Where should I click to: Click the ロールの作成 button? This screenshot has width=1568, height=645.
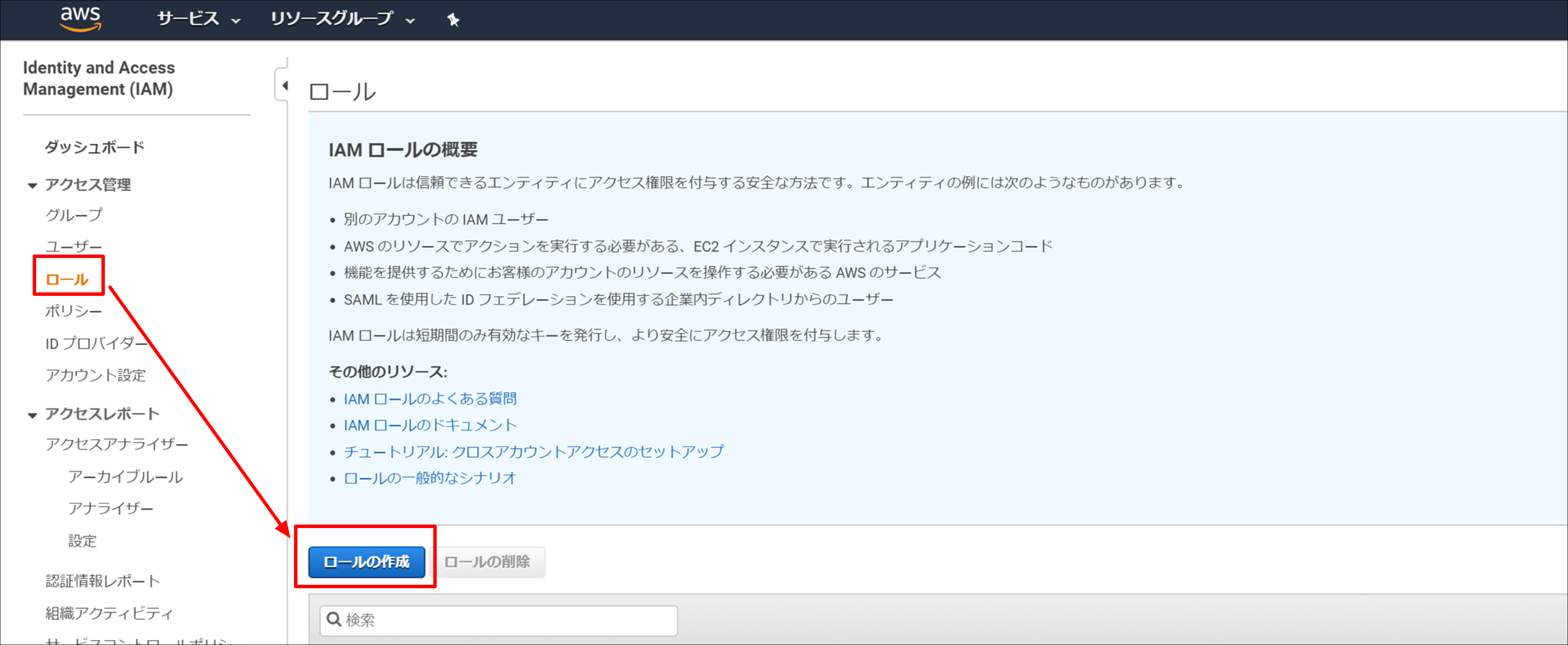367,562
